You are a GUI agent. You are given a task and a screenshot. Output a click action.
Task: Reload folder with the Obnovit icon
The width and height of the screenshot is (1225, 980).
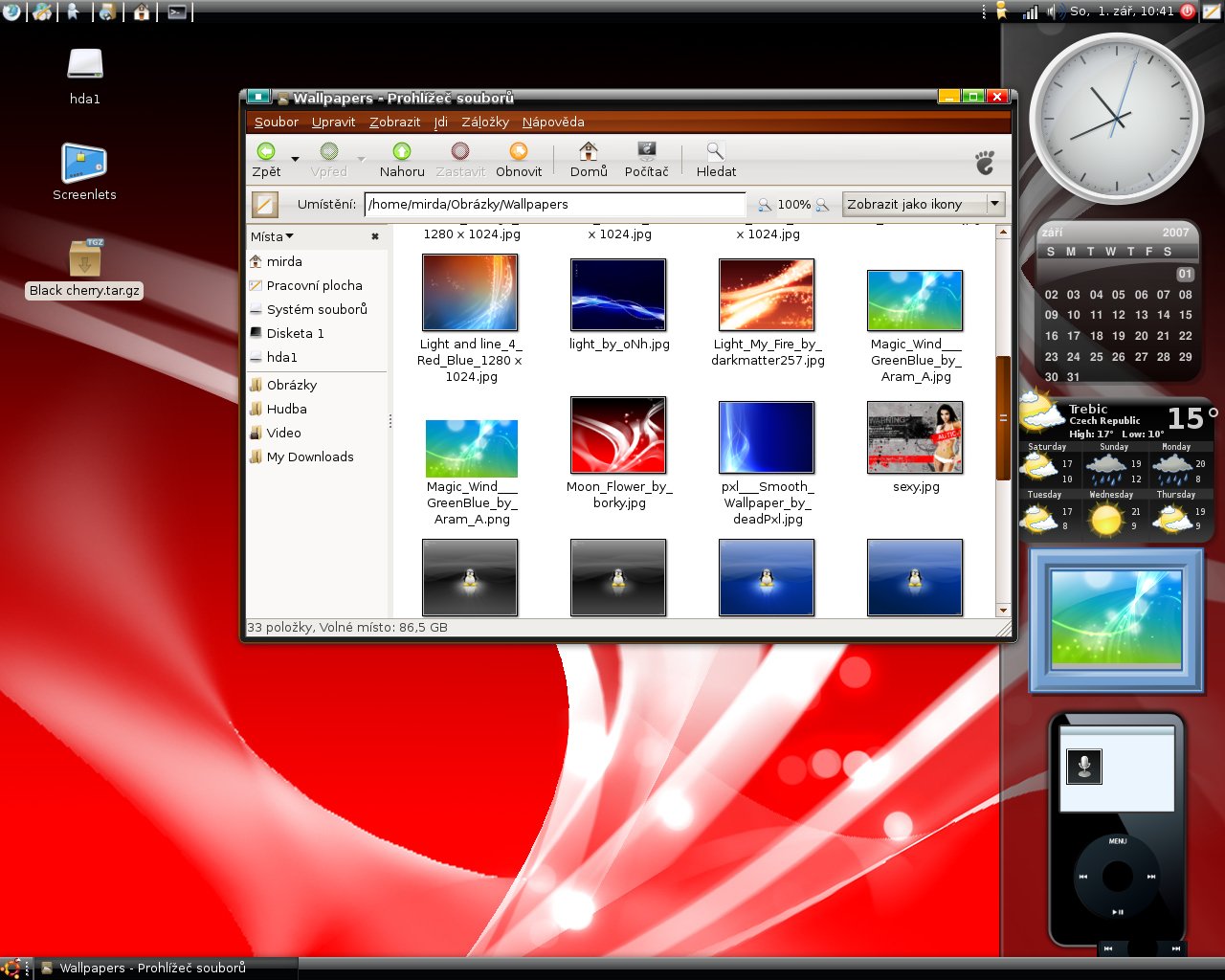pyautogui.click(x=519, y=159)
